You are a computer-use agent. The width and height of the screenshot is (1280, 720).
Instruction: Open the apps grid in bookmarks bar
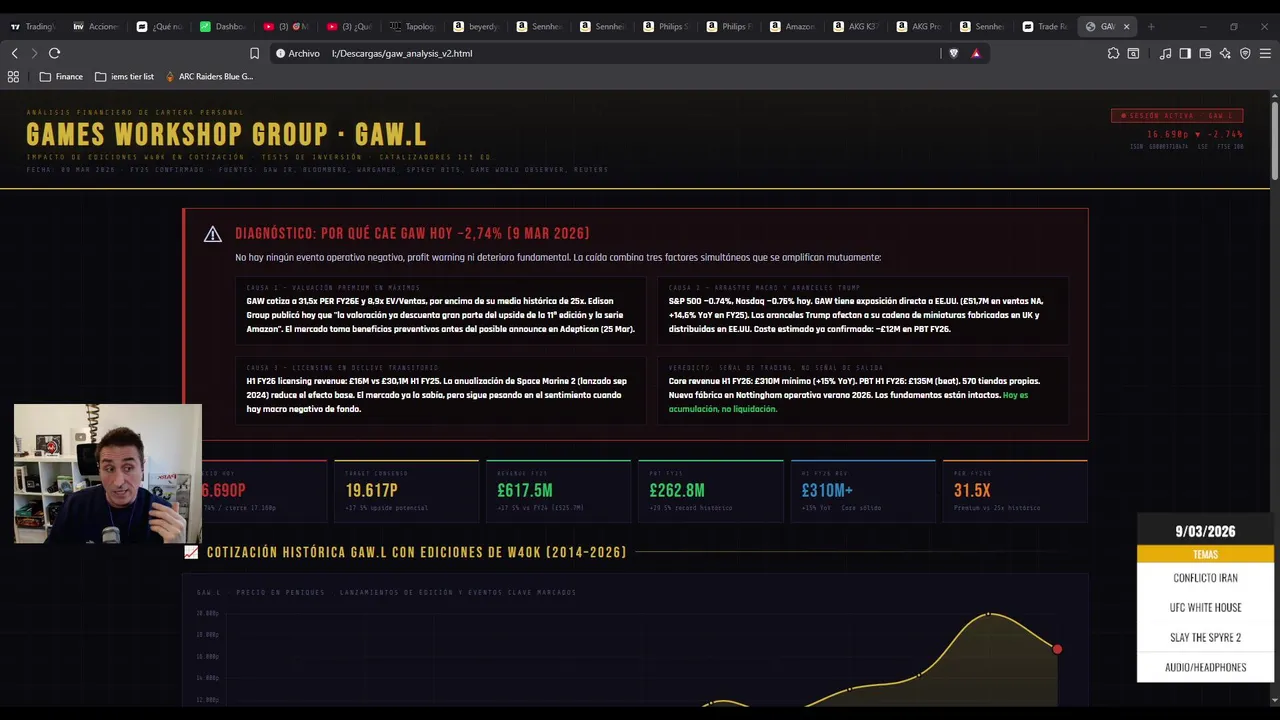[x=13, y=76]
